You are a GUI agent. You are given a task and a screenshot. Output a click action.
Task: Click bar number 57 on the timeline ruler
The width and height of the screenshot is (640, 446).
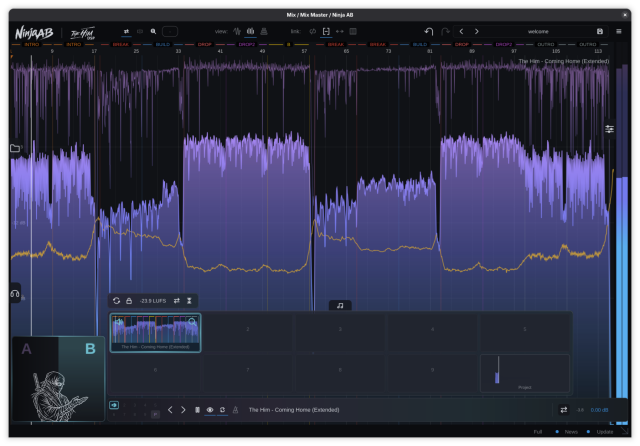(304, 51)
